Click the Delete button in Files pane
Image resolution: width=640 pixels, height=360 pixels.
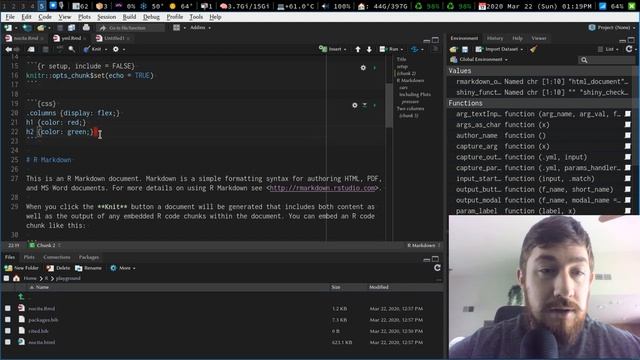[x=58, y=268]
